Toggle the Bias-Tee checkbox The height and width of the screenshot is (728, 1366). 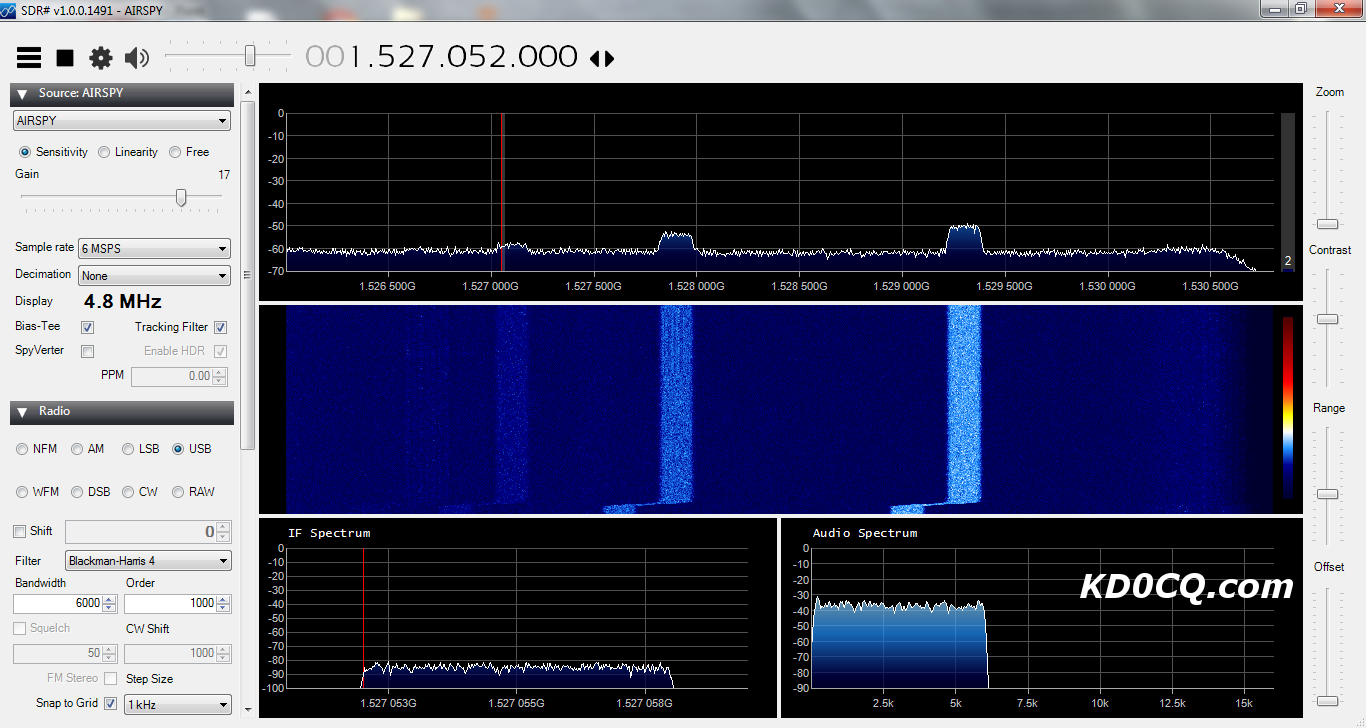tap(87, 327)
